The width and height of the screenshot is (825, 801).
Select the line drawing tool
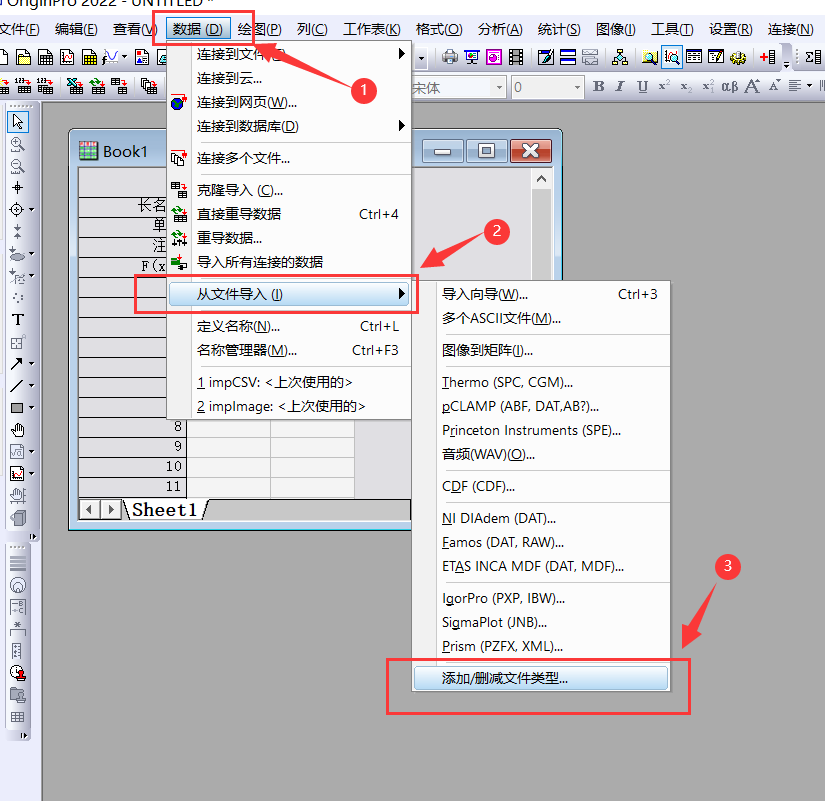[x=16, y=386]
